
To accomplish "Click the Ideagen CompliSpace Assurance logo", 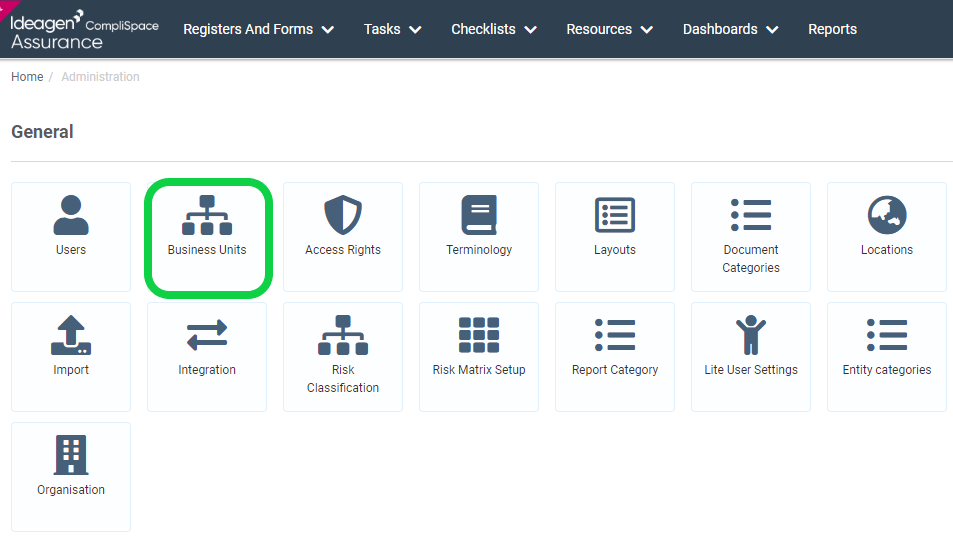I will click(x=84, y=29).
